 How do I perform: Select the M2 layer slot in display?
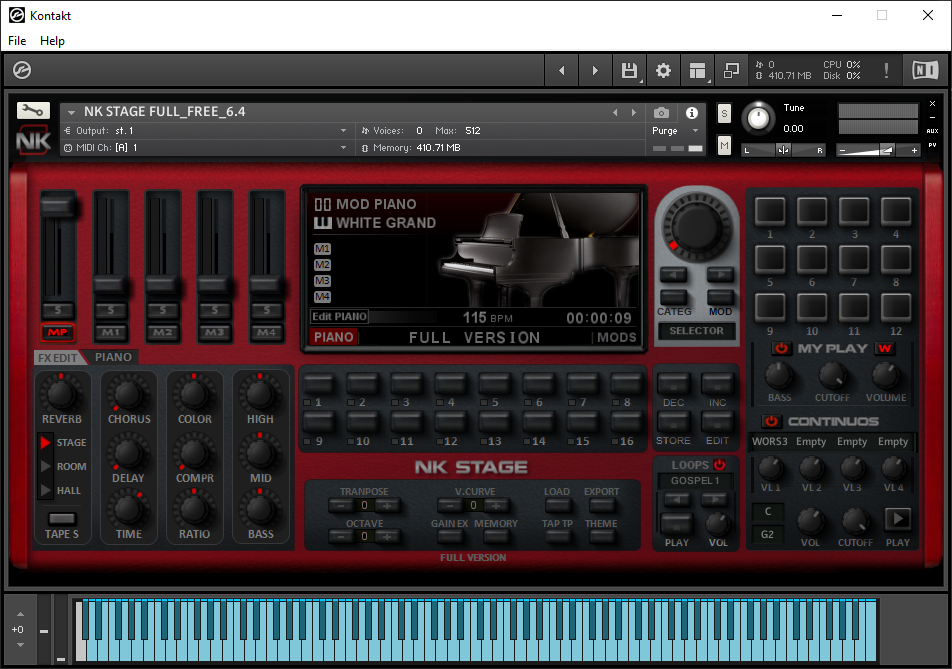(322, 265)
